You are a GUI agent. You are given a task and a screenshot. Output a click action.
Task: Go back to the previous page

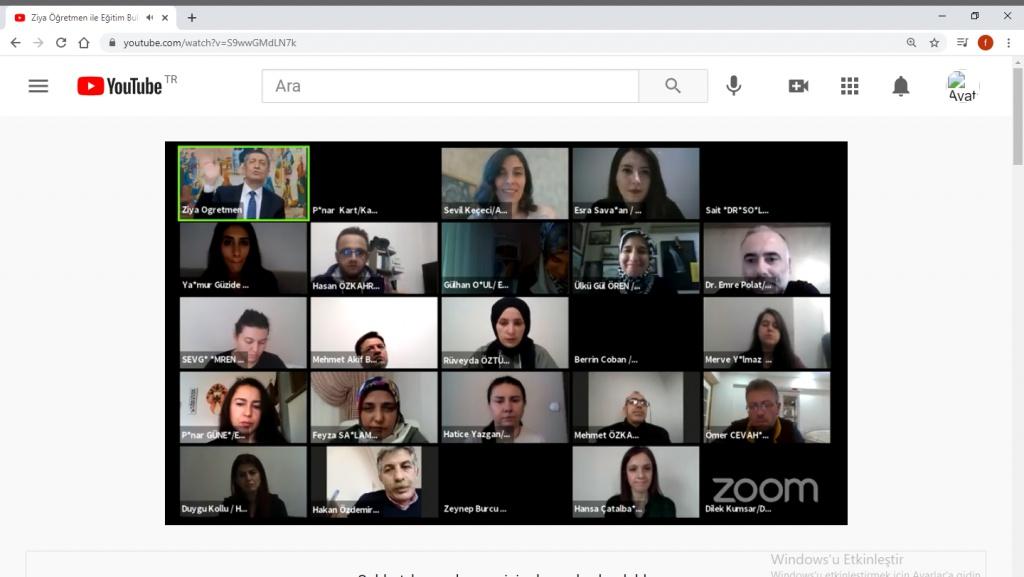[x=15, y=43]
